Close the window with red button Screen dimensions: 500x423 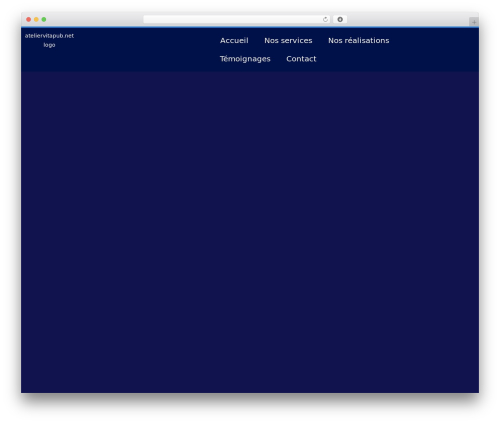pos(29,19)
